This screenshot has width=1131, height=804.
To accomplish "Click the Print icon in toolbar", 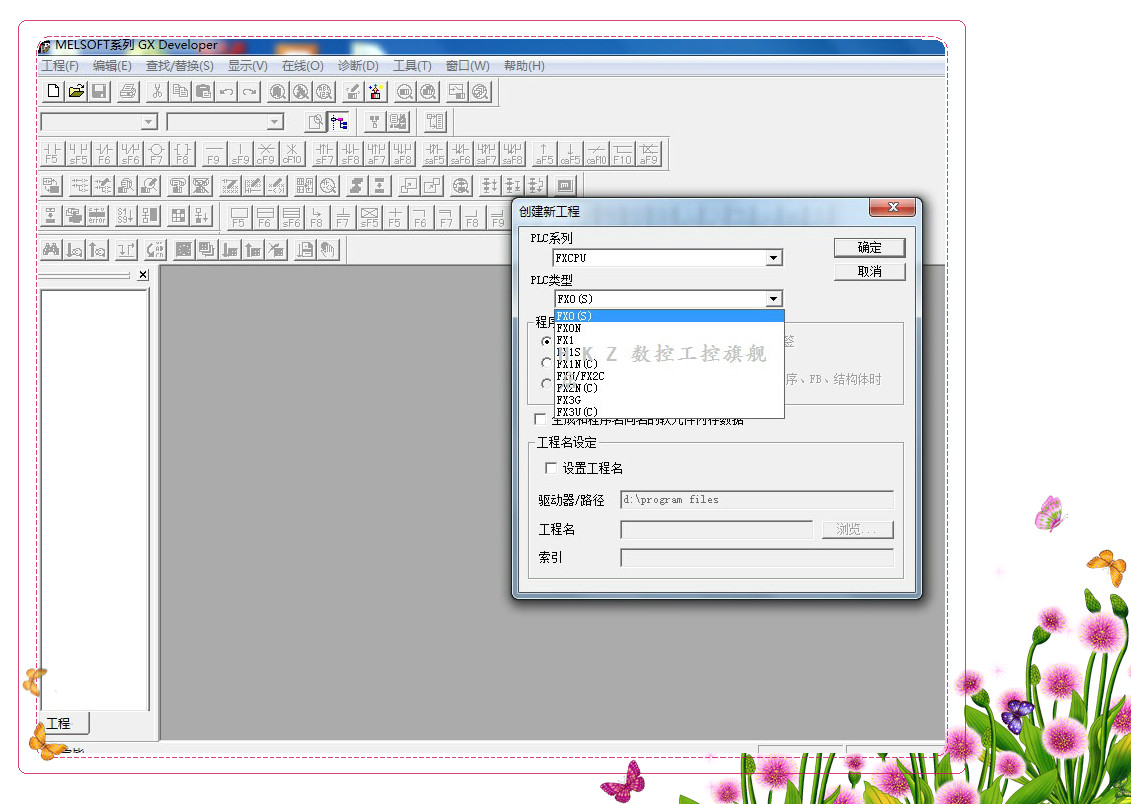I will pos(128,92).
